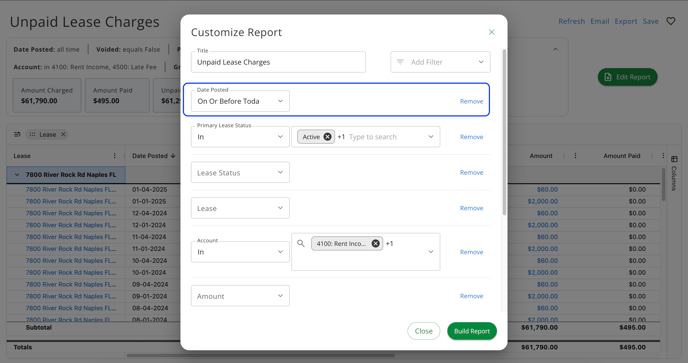Click the Export link
The height and width of the screenshot is (363, 688).
coord(626,21)
